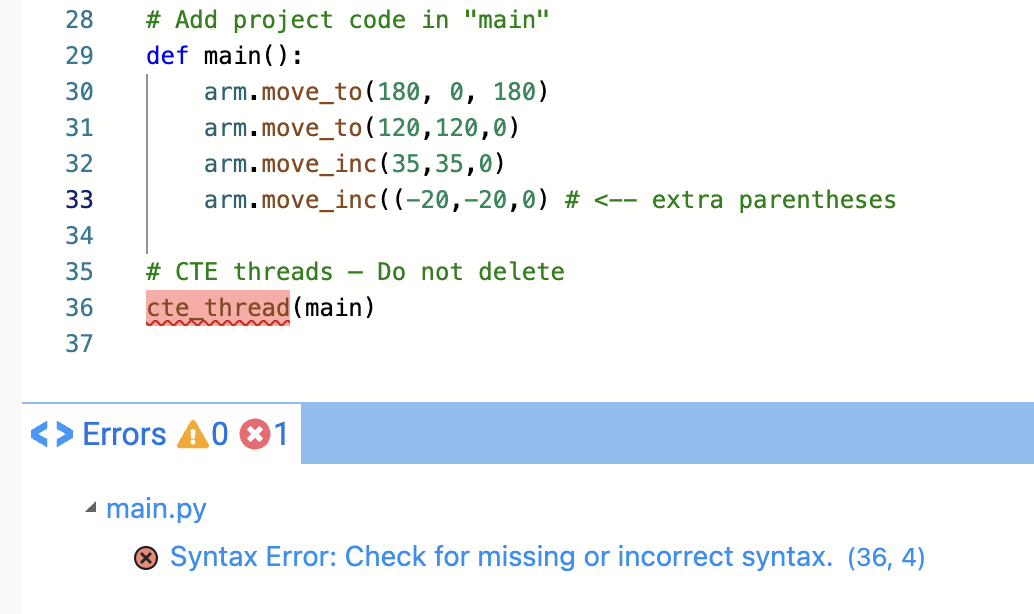Click the extra parentheses comment

click(731, 200)
